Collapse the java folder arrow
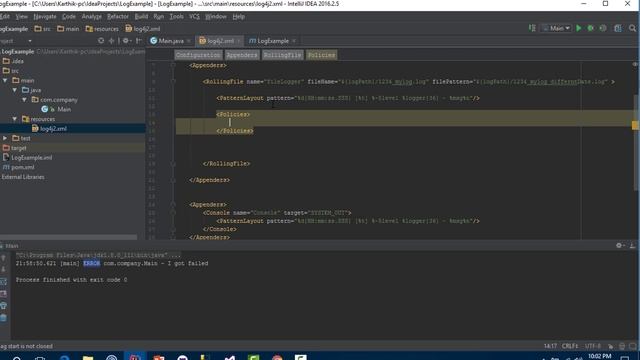Viewport: 640px width, 360px height. pos(15,90)
